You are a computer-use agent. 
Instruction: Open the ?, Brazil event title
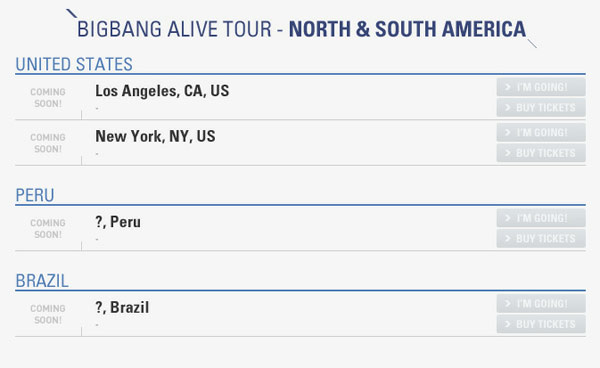pyautogui.click(x=122, y=308)
